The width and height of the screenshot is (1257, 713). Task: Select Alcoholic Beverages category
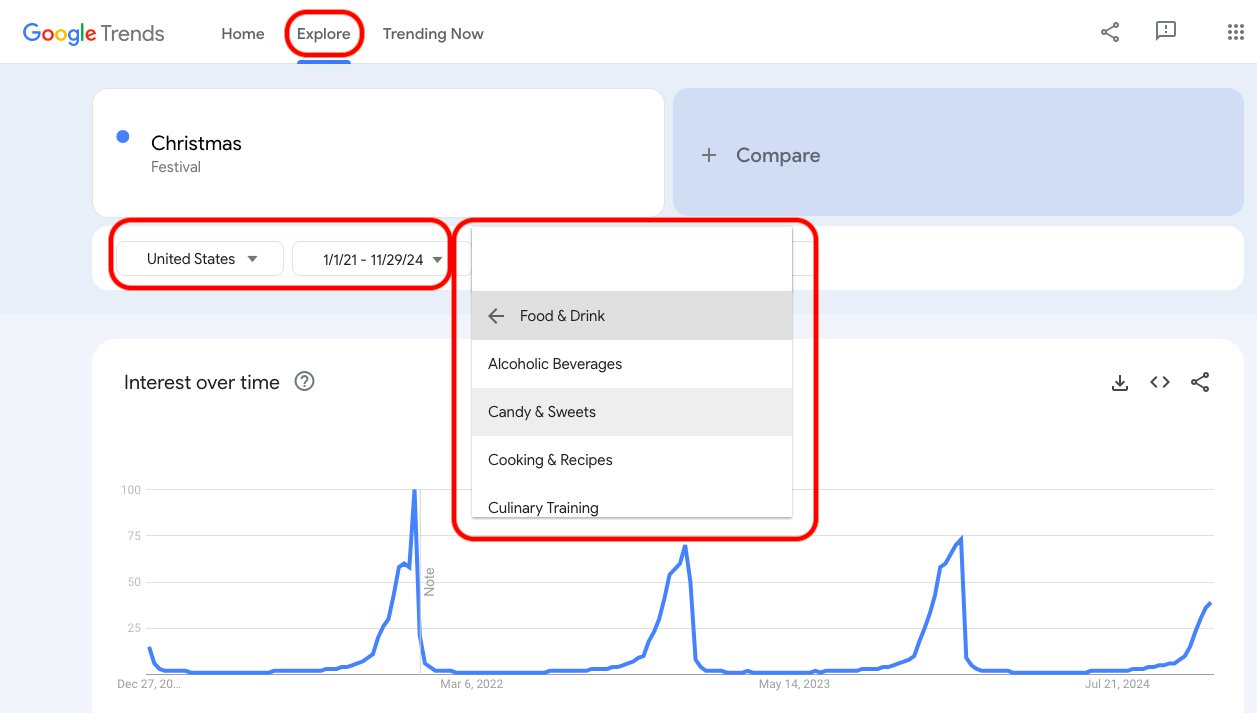pos(555,364)
